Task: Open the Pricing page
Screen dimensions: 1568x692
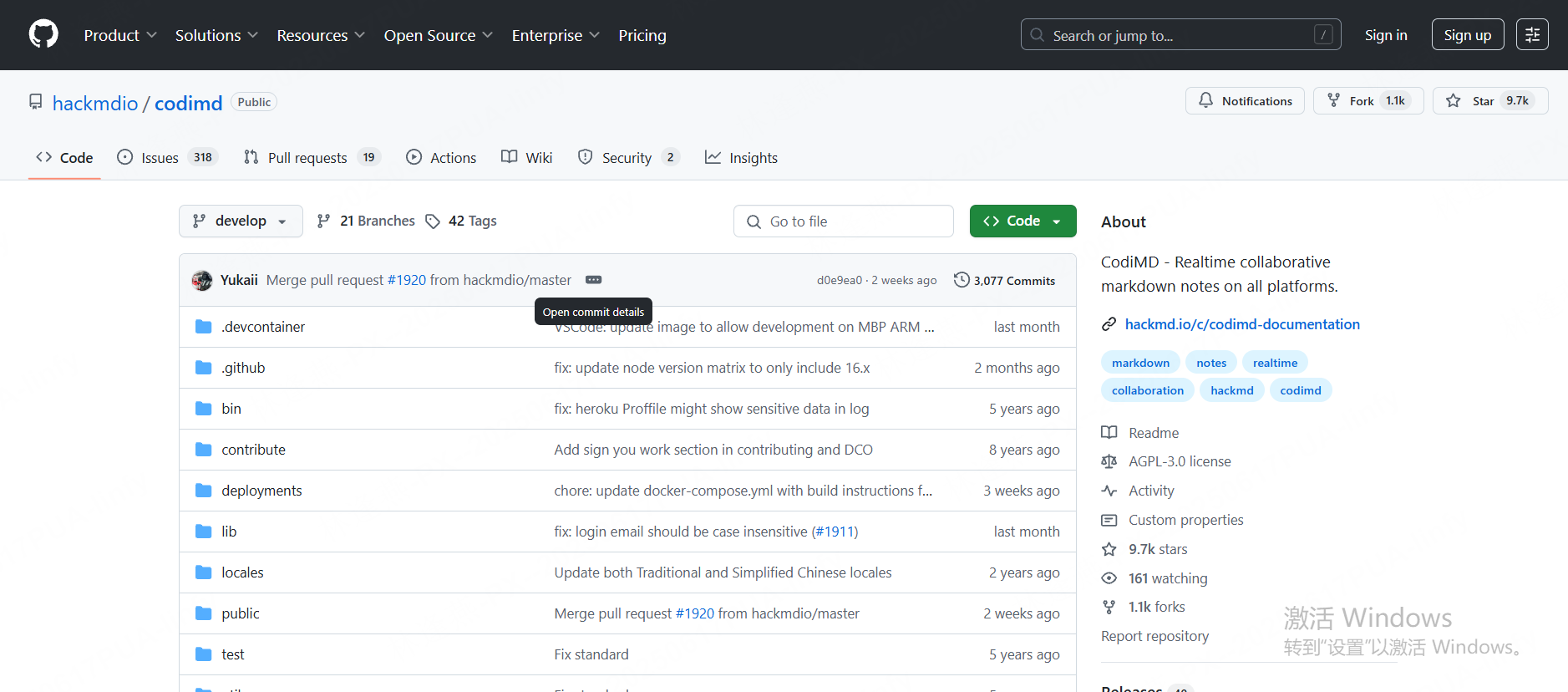Action: coord(642,35)
